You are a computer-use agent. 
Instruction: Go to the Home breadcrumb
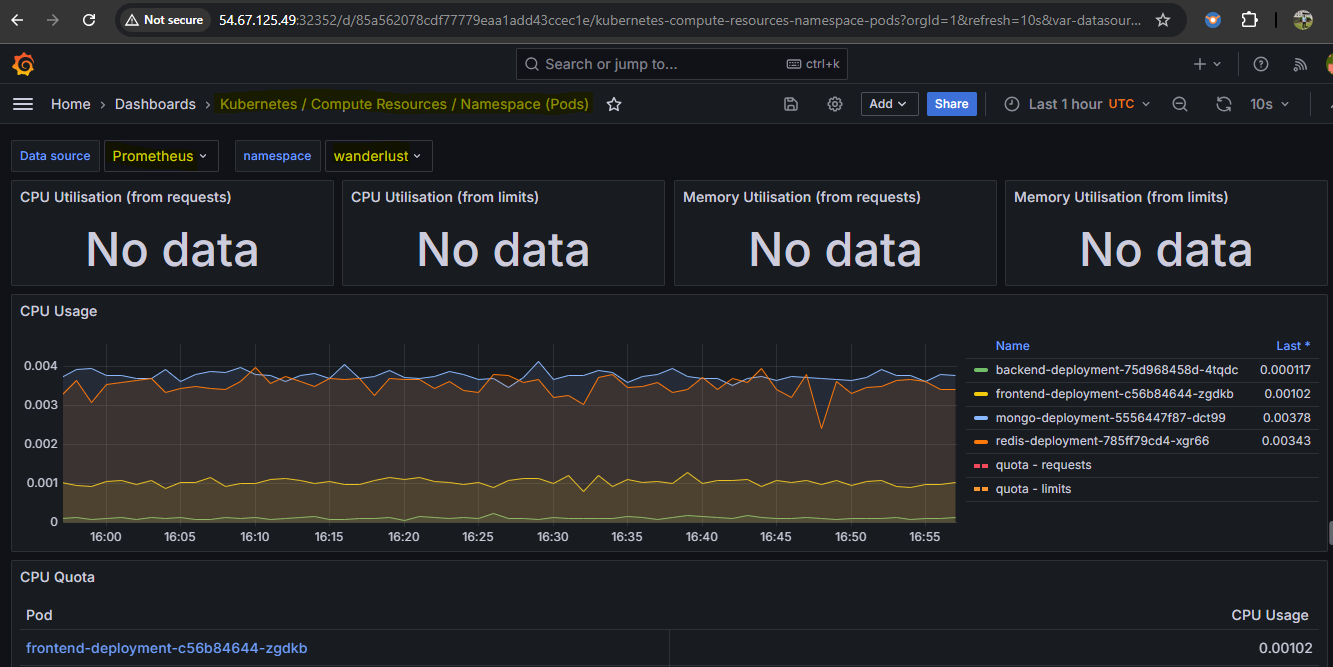[71, 104]
